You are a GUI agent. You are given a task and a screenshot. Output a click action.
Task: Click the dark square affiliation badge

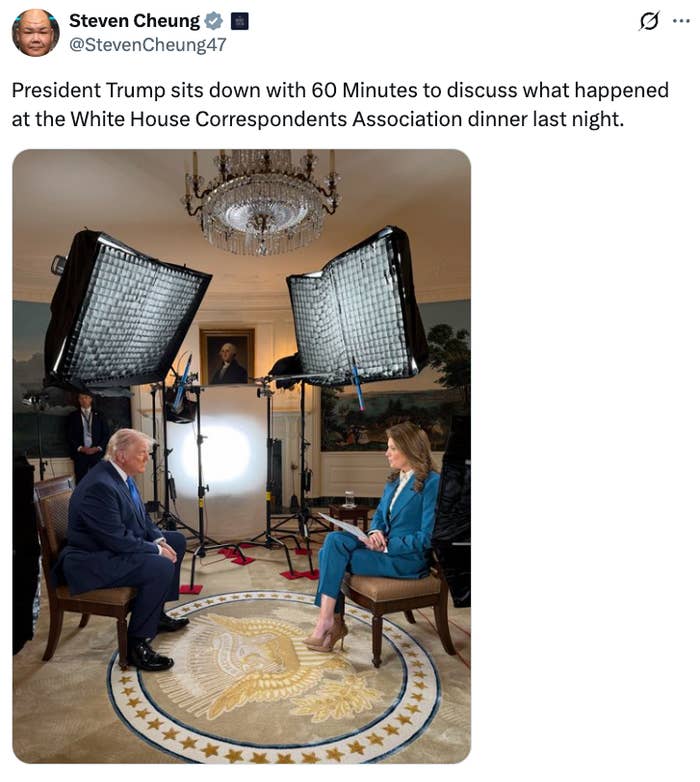click(240, 21)
